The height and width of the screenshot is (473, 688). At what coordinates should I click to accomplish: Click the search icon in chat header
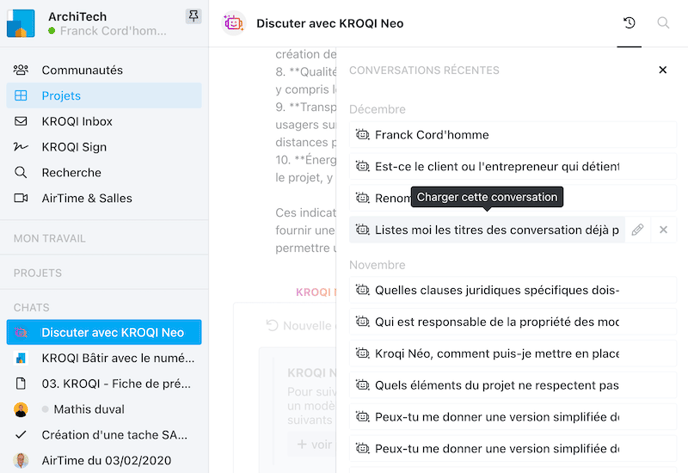tap(663, 23)
